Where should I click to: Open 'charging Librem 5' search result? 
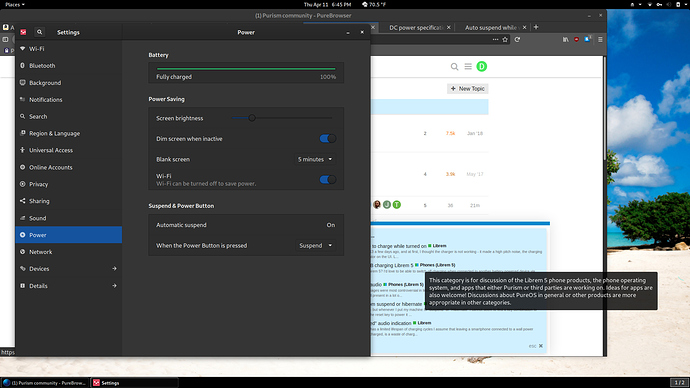tap(393, 265)
